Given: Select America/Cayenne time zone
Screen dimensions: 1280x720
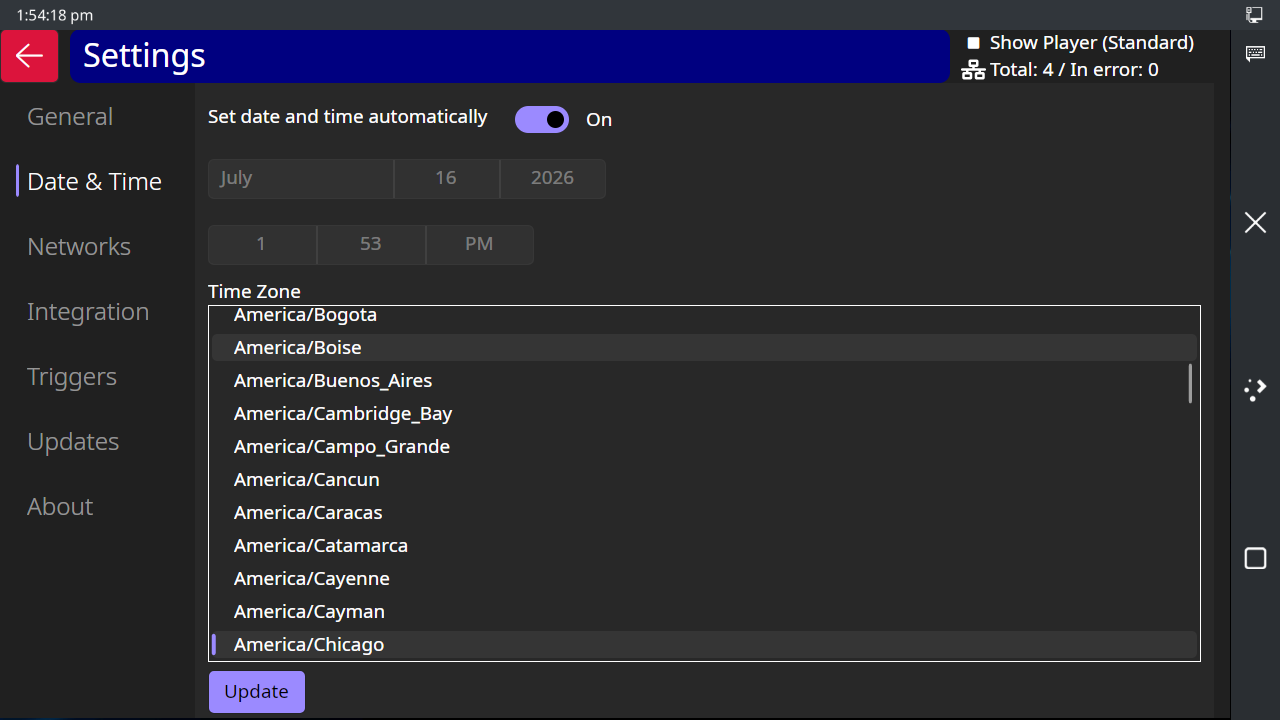Looking at the screenshot, I should [704, 578].
